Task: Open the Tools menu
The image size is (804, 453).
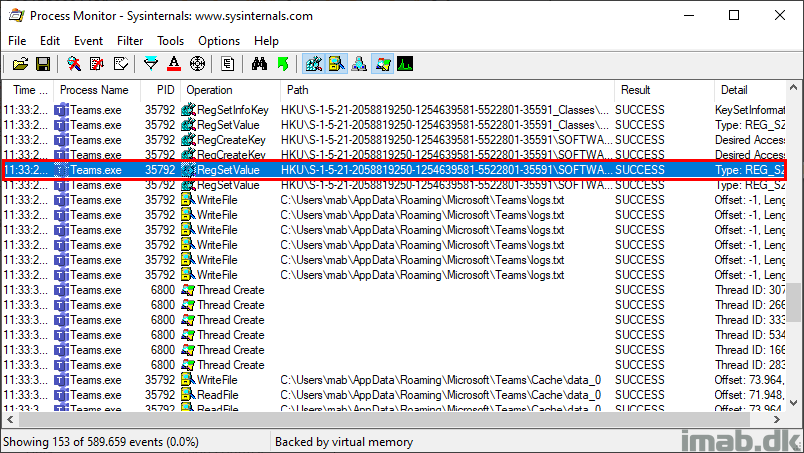Action: [170, 41]
